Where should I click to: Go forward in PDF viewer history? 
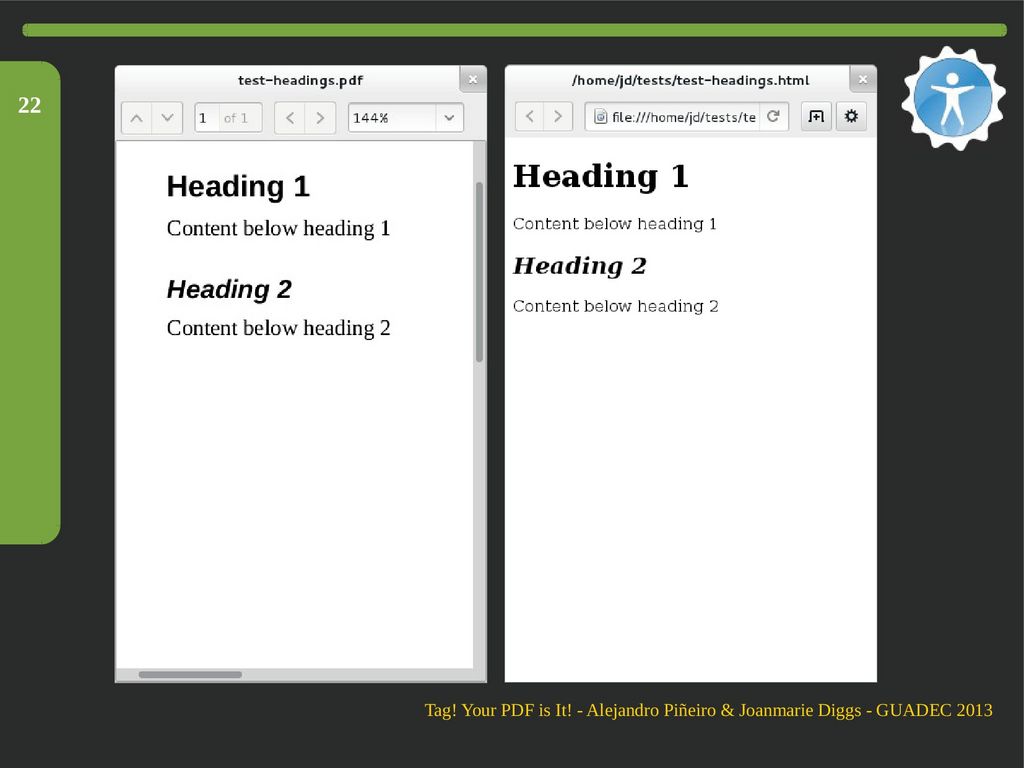coord(320,118)
